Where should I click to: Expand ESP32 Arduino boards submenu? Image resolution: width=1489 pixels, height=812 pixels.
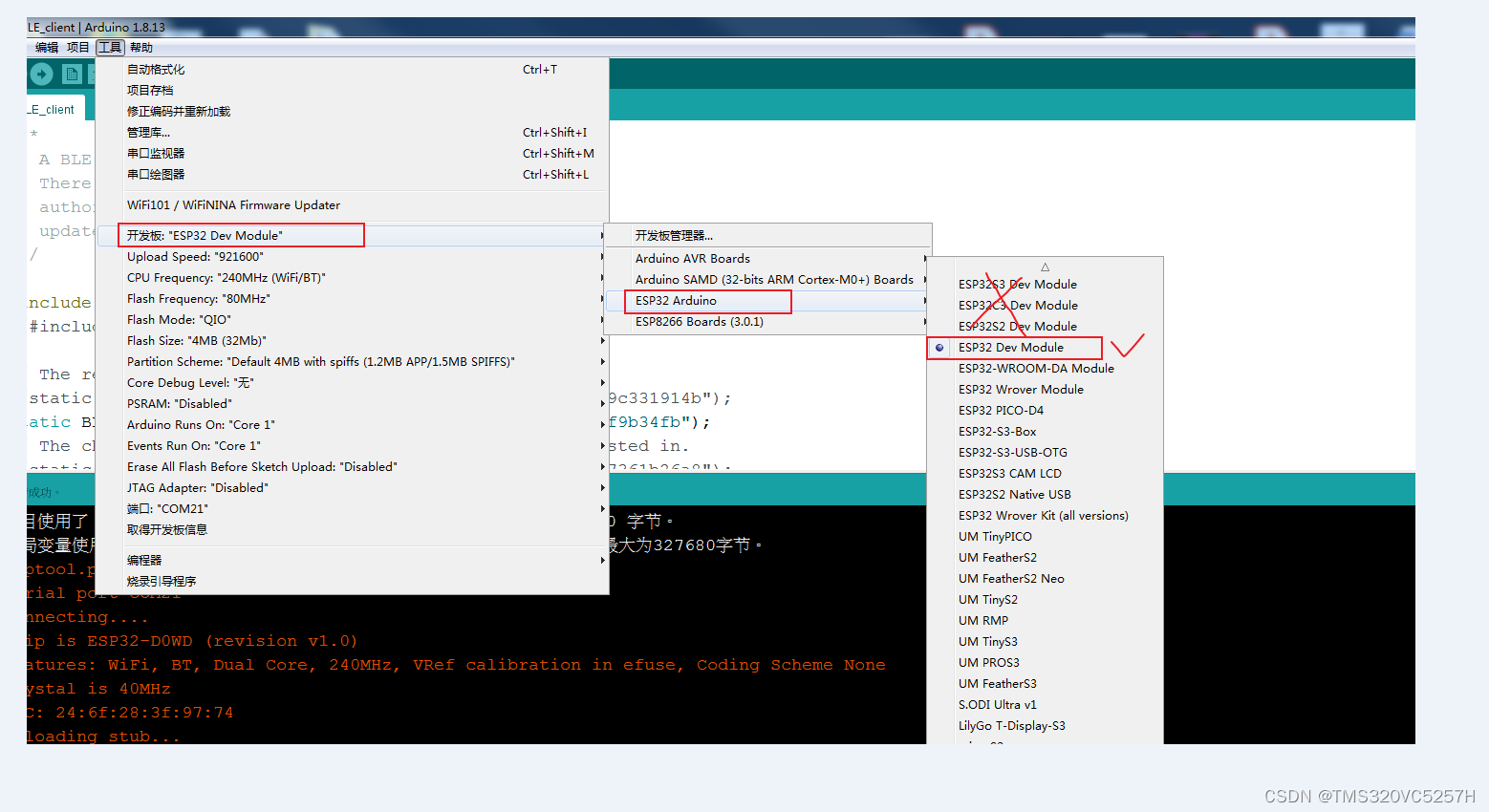click(768, 301)
